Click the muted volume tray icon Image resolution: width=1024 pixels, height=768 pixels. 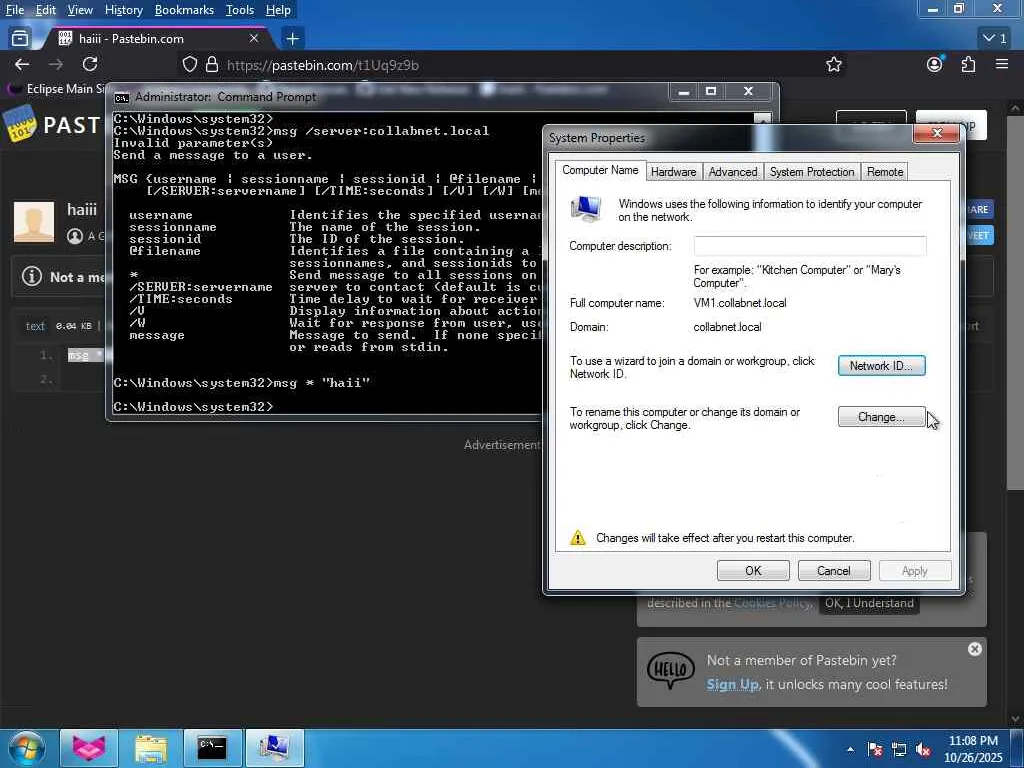pyautogui.click(x=923, y=749)
